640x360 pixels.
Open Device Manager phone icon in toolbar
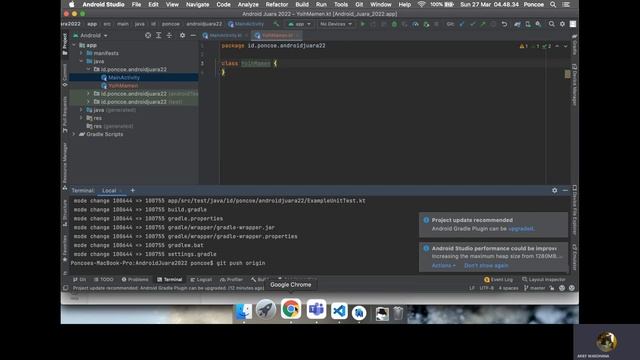[528, 24]
